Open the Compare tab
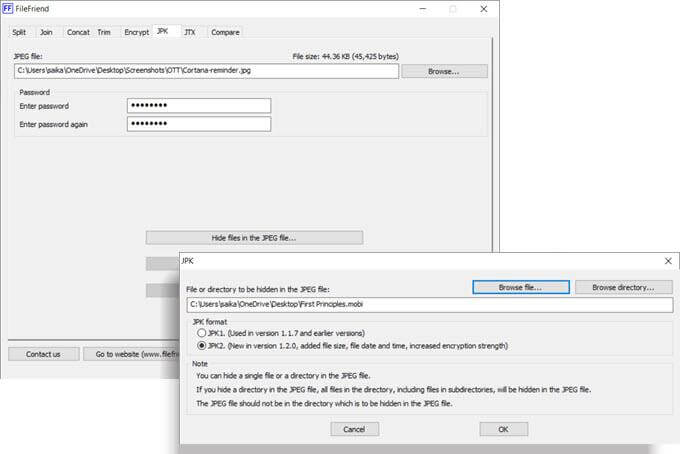 (x=226, y=32)
